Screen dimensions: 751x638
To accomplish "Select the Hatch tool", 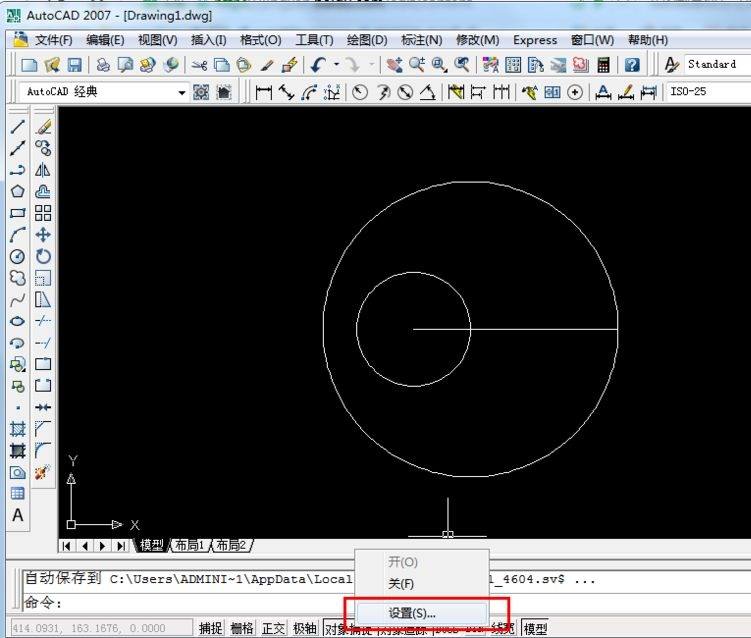I will point(18,429).
